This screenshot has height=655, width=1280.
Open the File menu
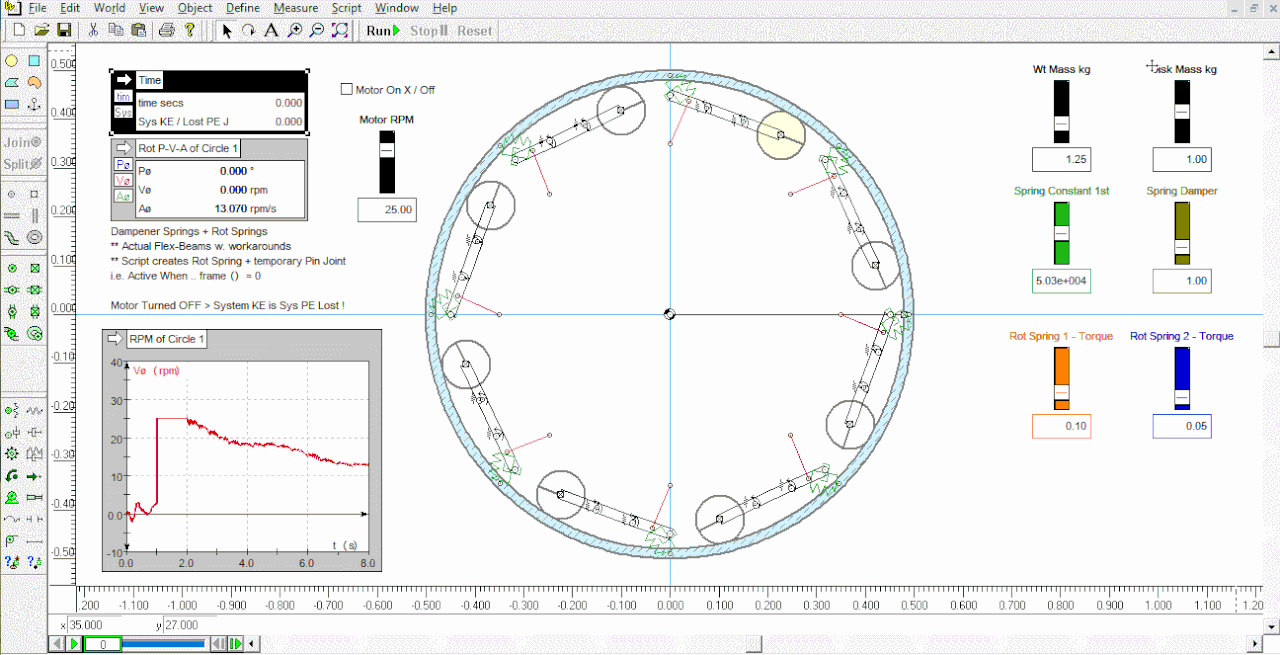coord(37,8)
